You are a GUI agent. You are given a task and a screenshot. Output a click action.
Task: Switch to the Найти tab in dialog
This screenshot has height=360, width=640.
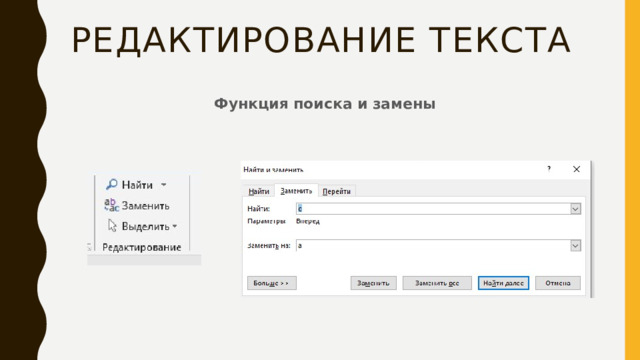click(x=259, y=191)
